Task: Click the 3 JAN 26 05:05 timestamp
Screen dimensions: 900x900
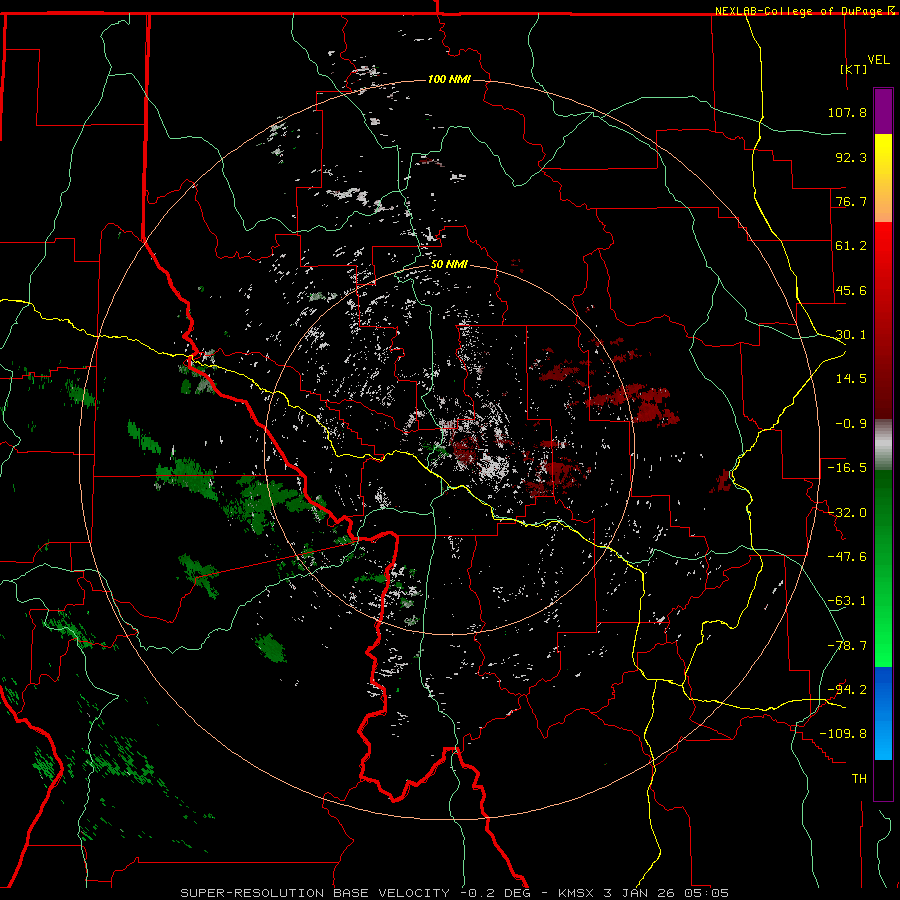Action: point(666,893)
